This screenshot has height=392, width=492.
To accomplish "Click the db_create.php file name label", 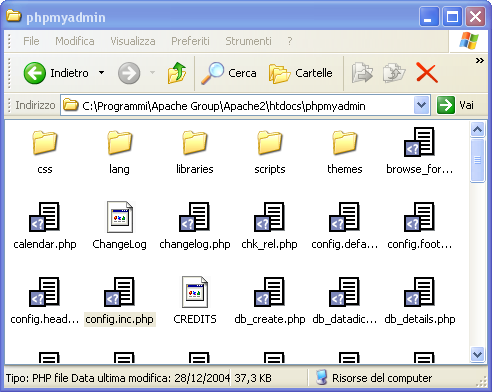I will pyautogui.click(x=270, y=319).
